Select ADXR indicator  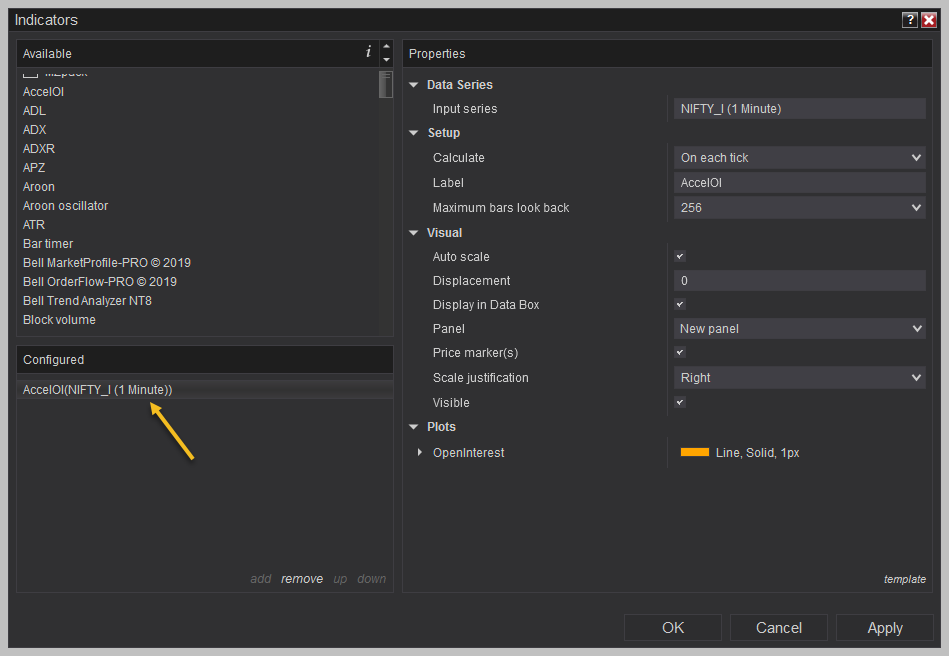coord(39,149)
